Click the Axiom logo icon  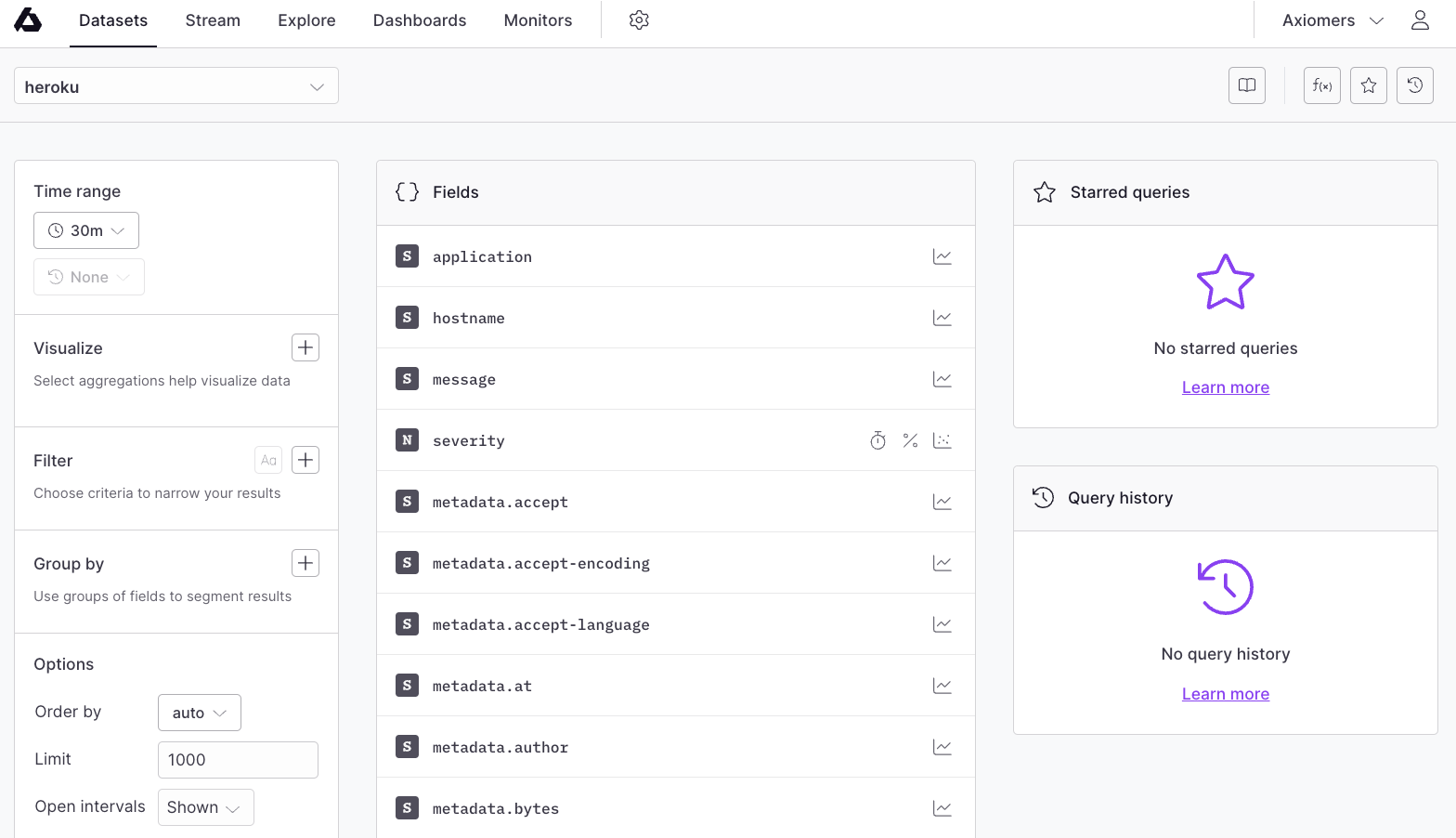tap(28, 20)
